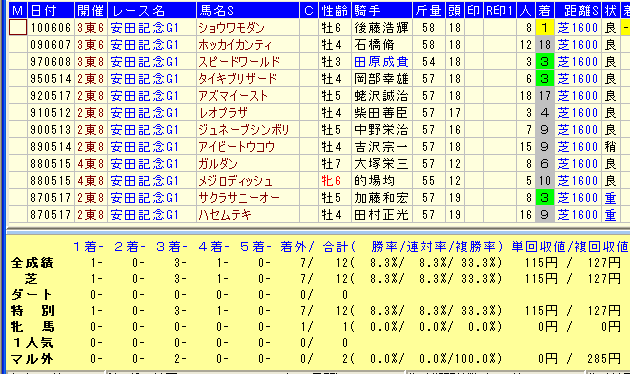The height and width of the screenshot is (374, 630).
Task: Click green 3 finish cell for サクラサニーオー
Action: point(545,198)
